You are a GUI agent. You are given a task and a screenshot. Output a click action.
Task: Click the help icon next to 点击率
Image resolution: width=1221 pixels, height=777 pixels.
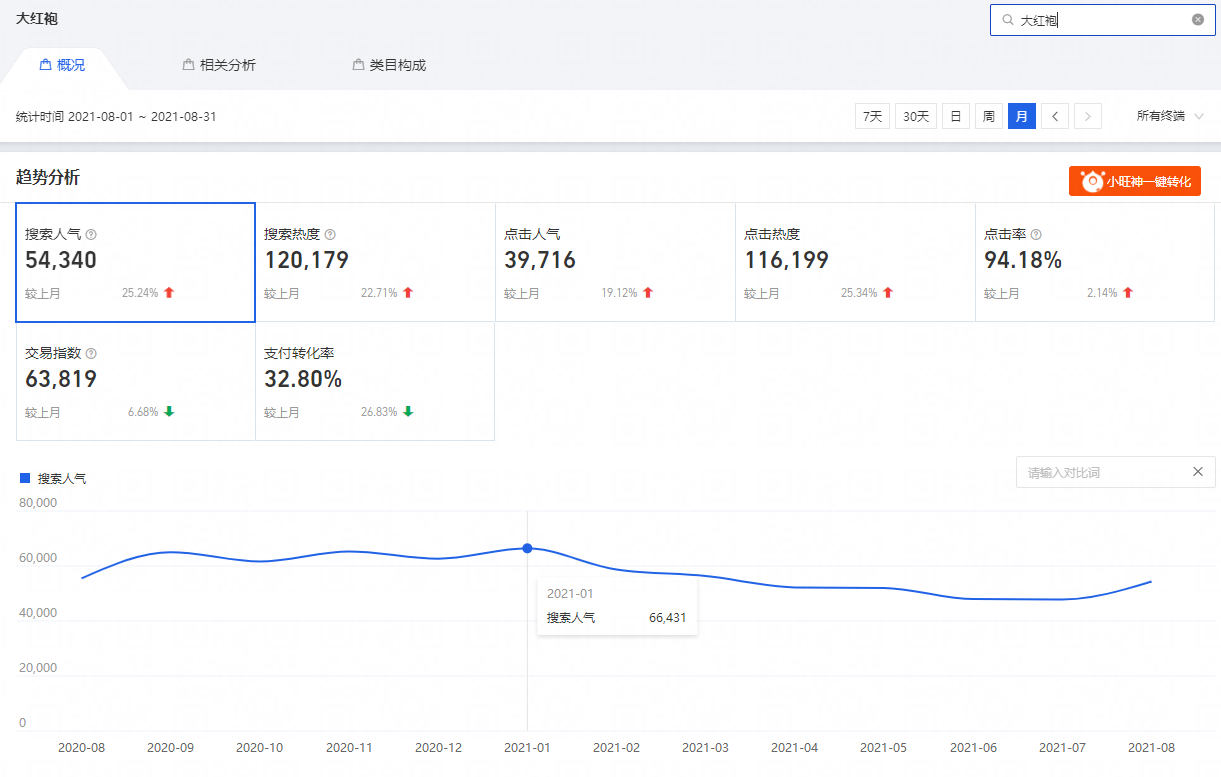pos(1036,234)
